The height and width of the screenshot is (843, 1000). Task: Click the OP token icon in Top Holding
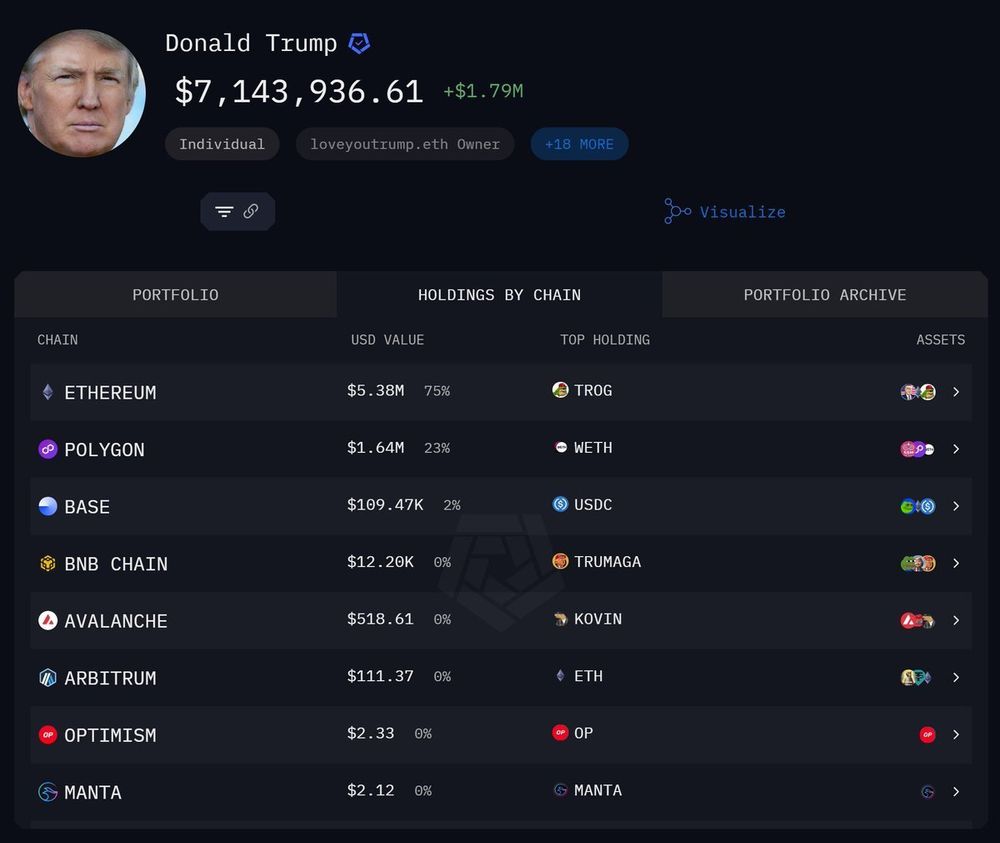click(560, 733)
